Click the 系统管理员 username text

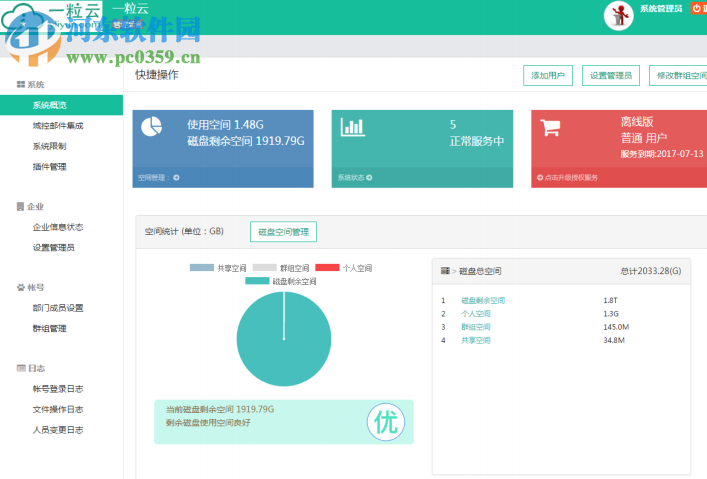pos(661,9)
